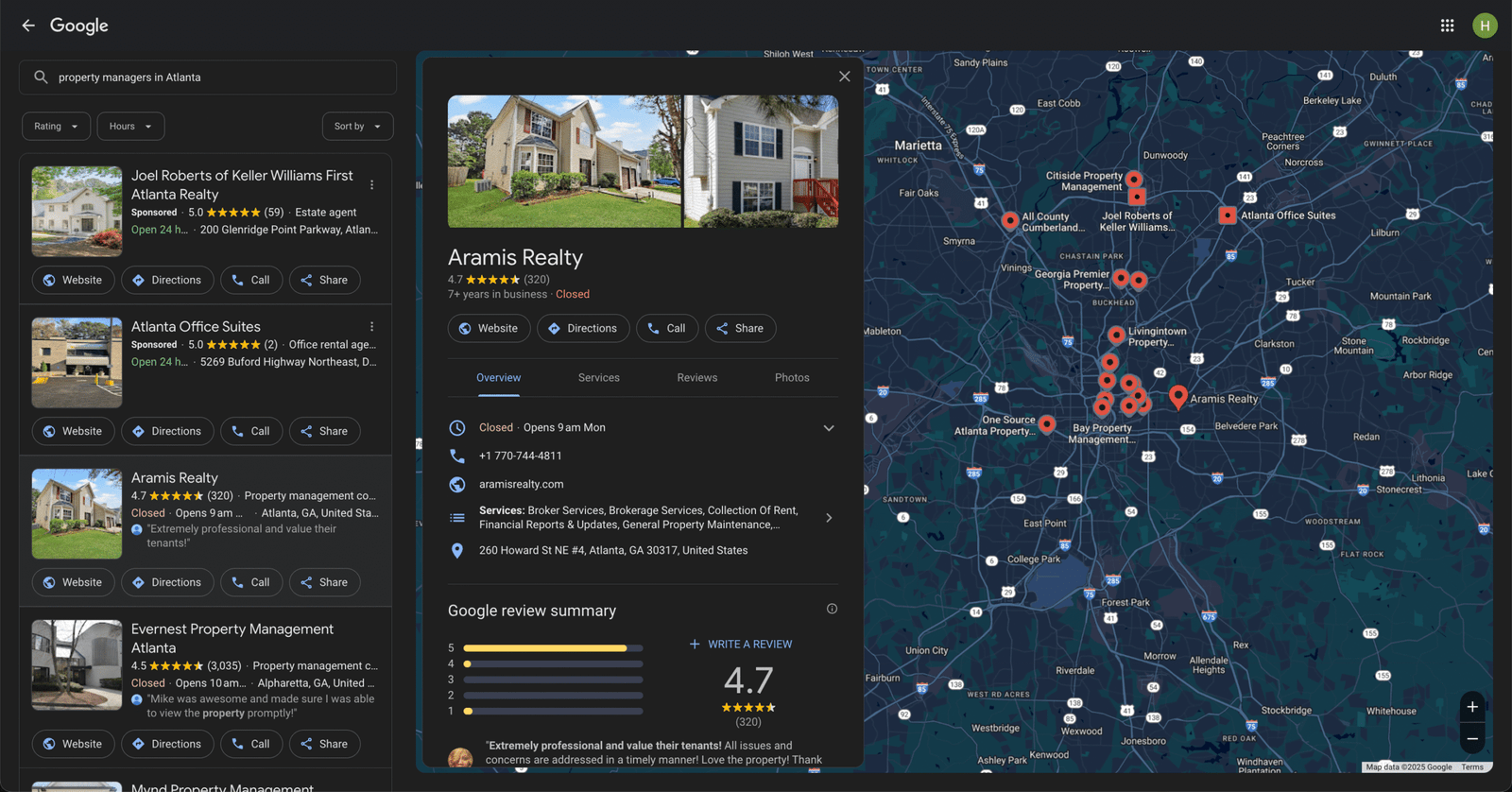Open the Google apps grid icon
Screen dimensions: 1512x792
point(1447,26)
